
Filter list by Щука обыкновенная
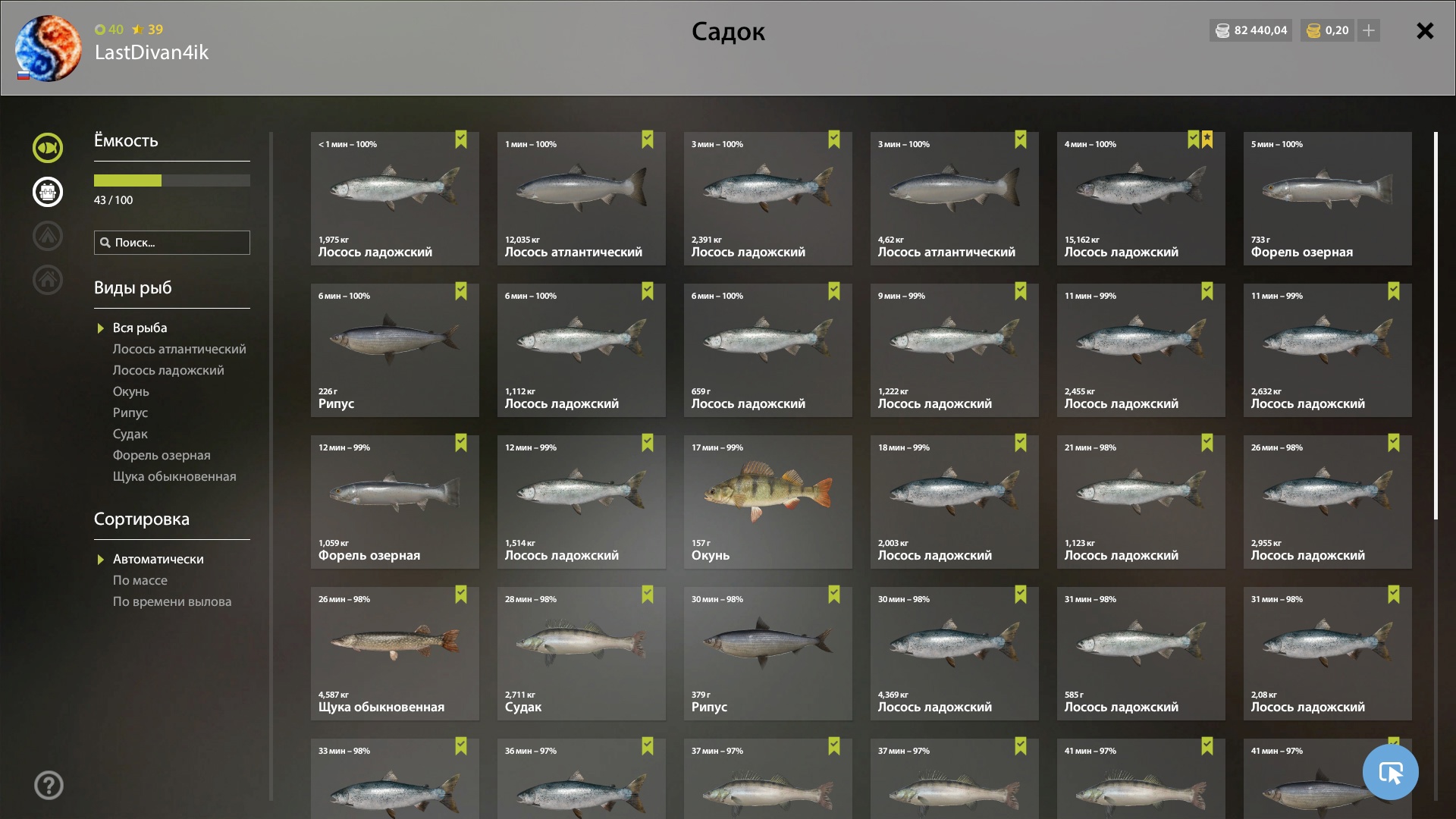click(174, 476)
